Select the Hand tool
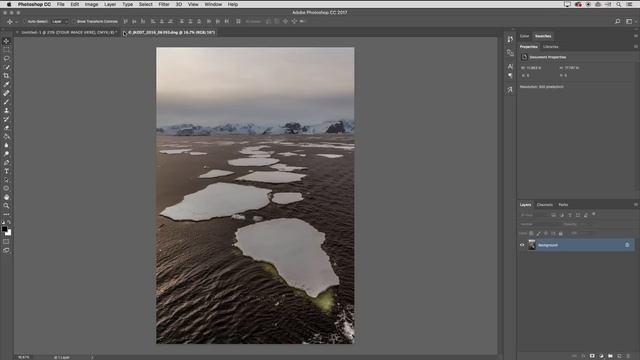Viewport: 640px width, 360px height. click(6, 197)
